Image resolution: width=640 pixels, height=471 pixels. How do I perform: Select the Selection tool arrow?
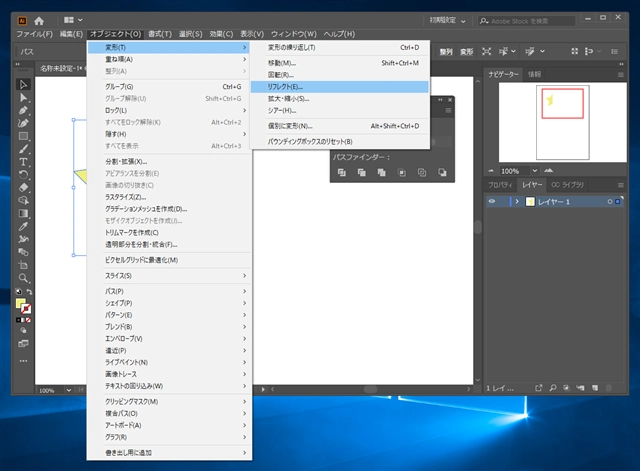(x=23, y=84)
